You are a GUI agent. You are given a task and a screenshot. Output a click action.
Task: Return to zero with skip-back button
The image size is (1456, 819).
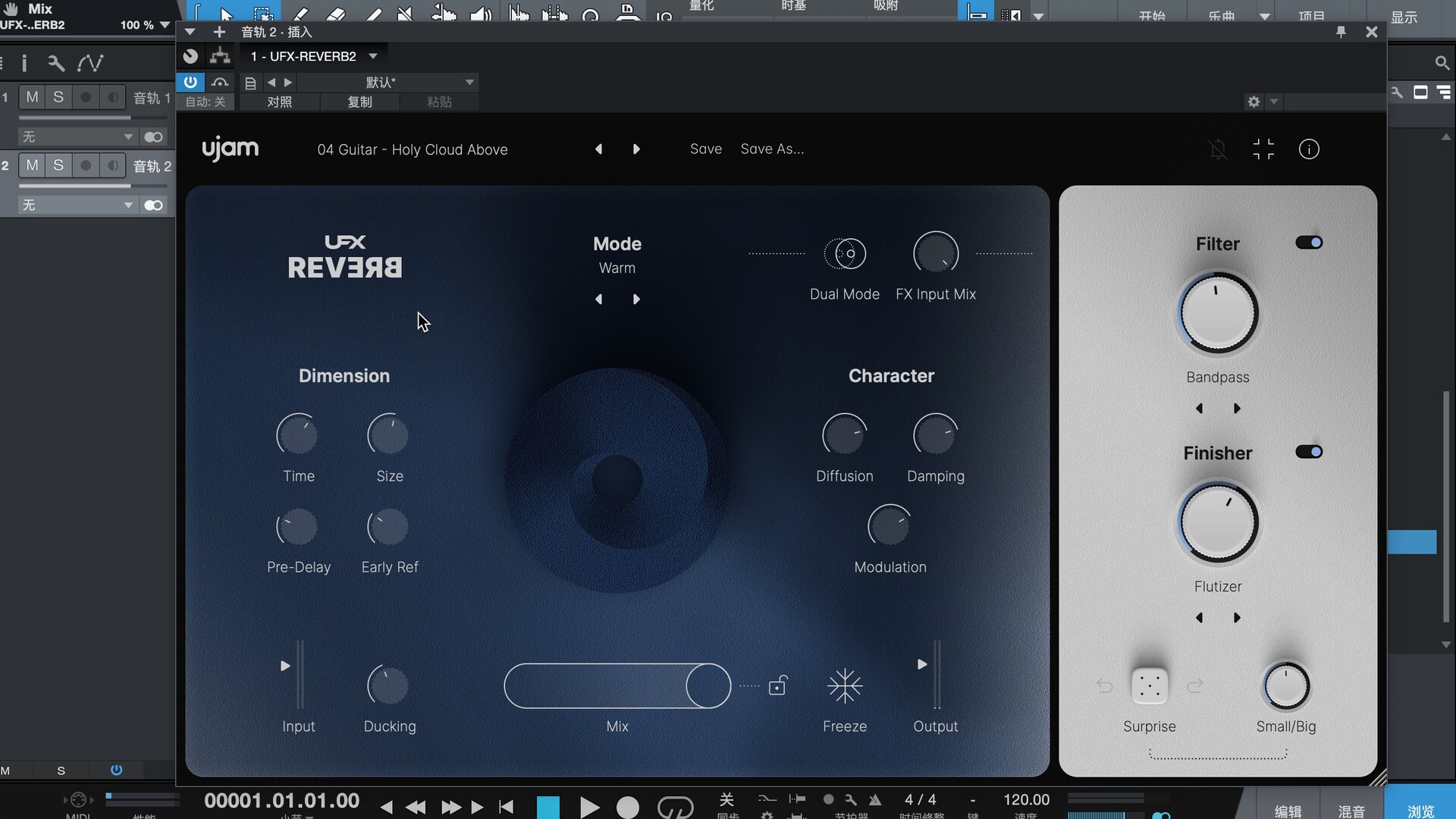point(506,807)
